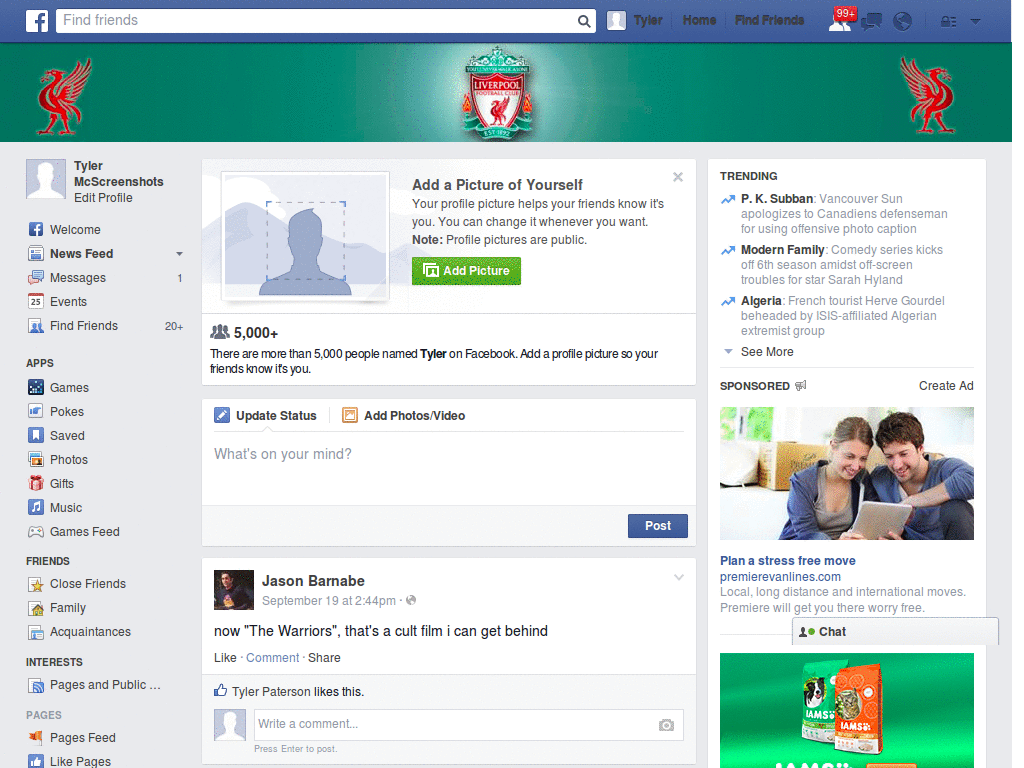Viewport: 1024px width, 768px height.
Task: Open the Pages and Public interests icon
Action: pyautogui.click(x=36, y=685)
